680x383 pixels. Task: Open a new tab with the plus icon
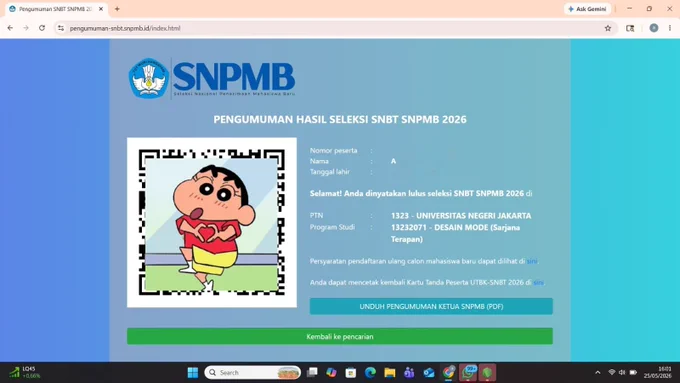(117, 9)
